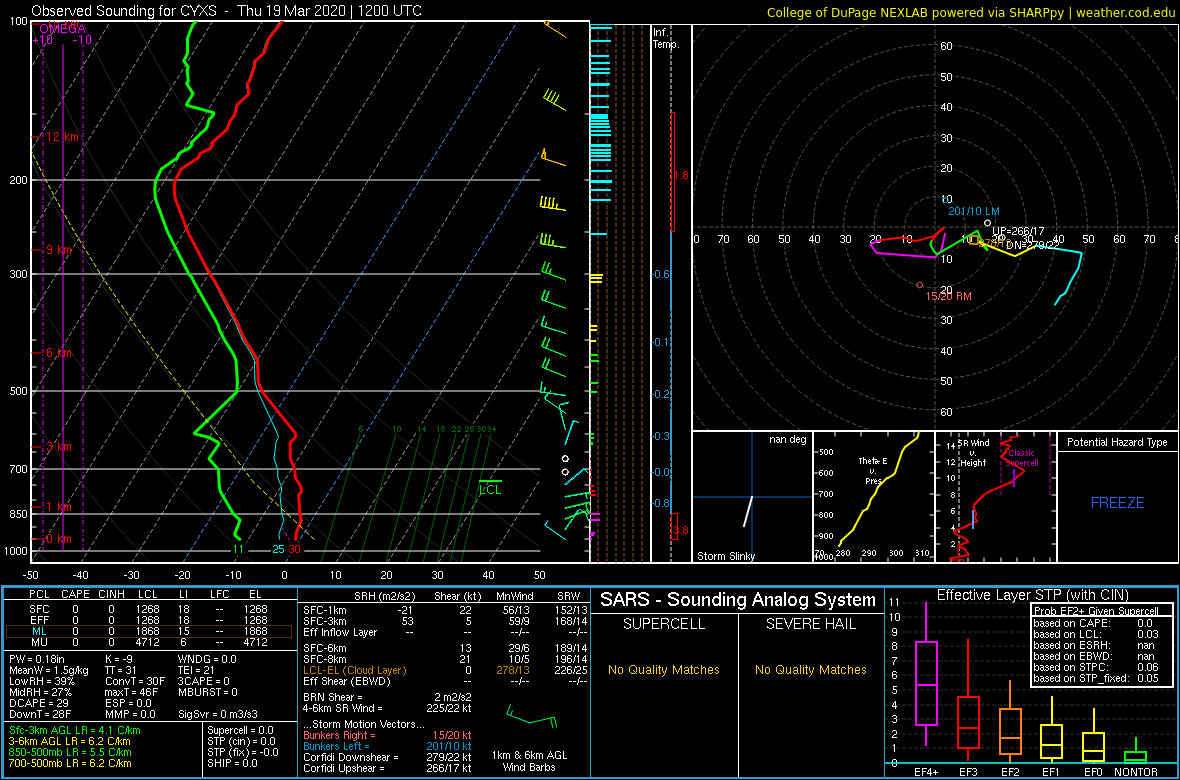Click the 'Theta-E v. Pres' plot label

pos(874,470)
